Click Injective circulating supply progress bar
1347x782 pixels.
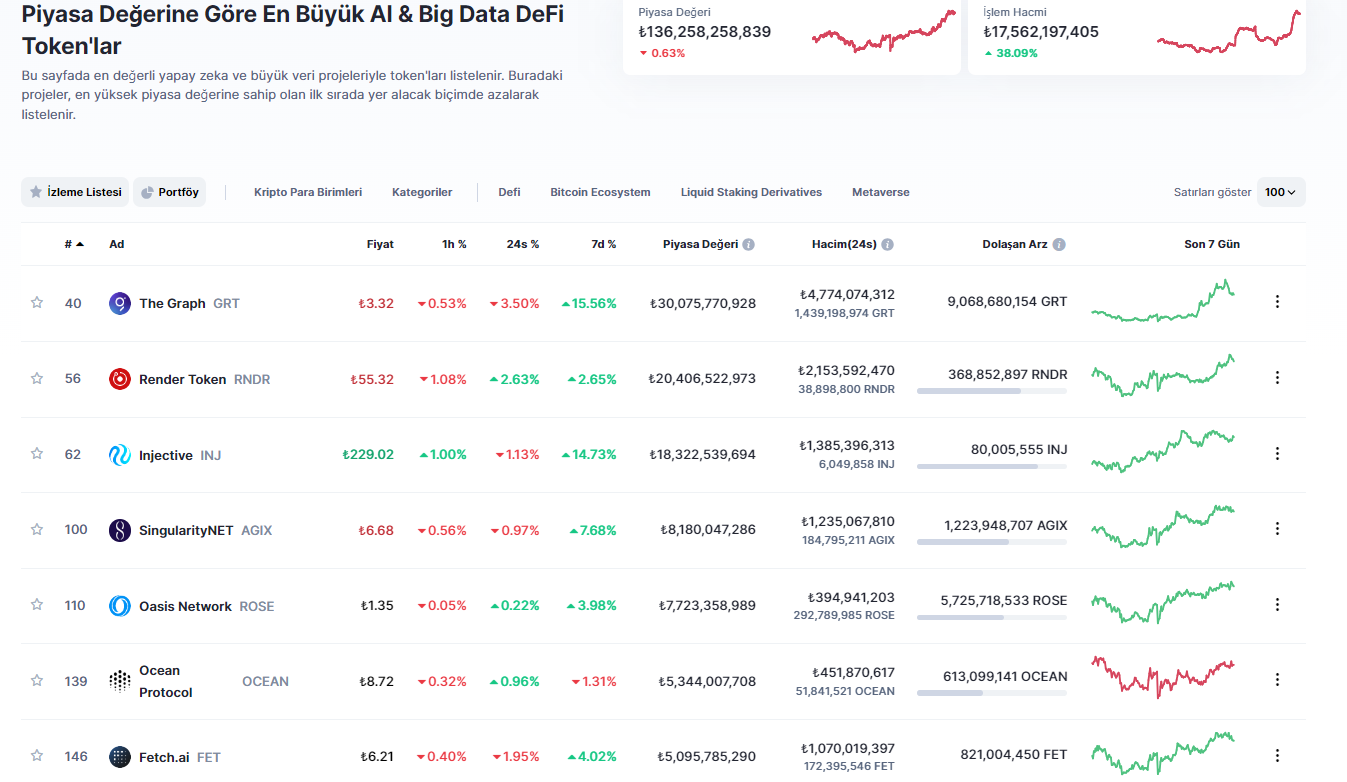992,466
